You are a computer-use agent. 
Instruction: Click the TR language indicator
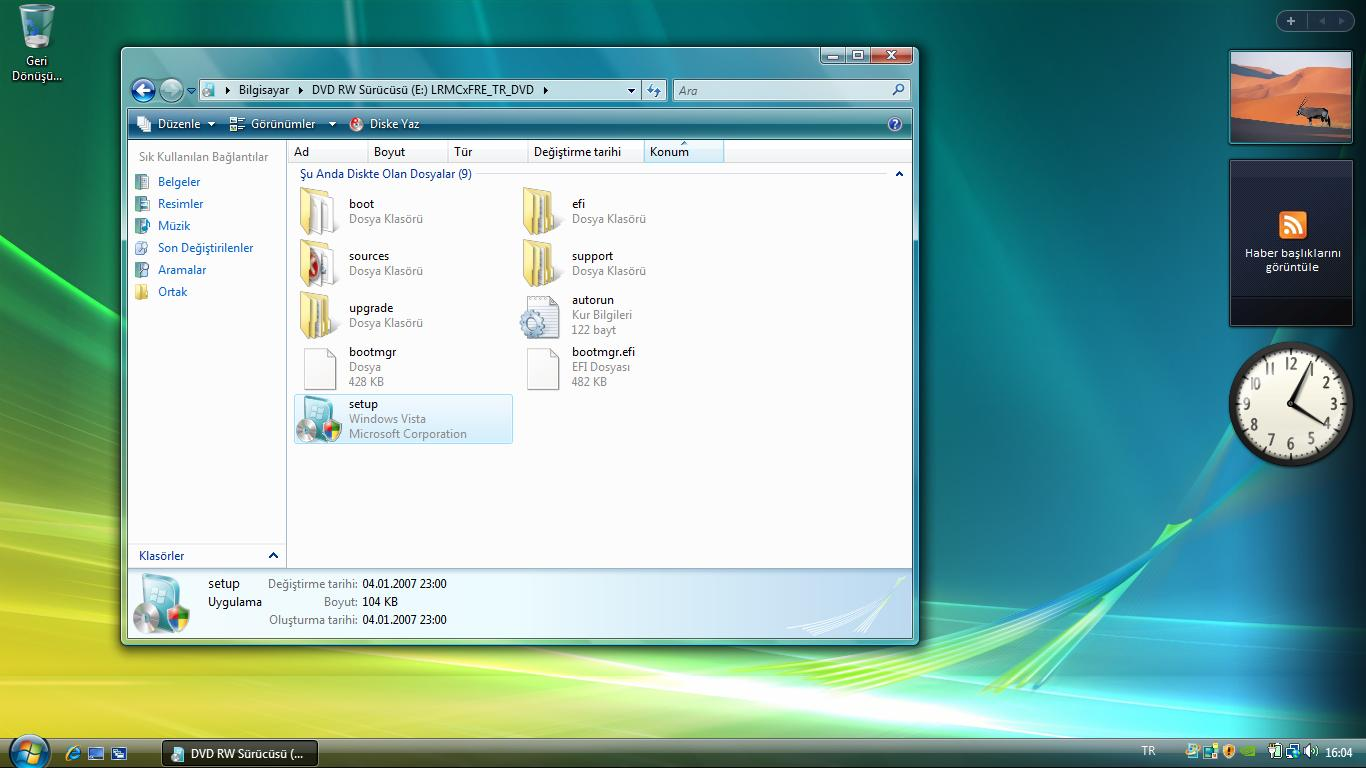[x=1148, y=751]
